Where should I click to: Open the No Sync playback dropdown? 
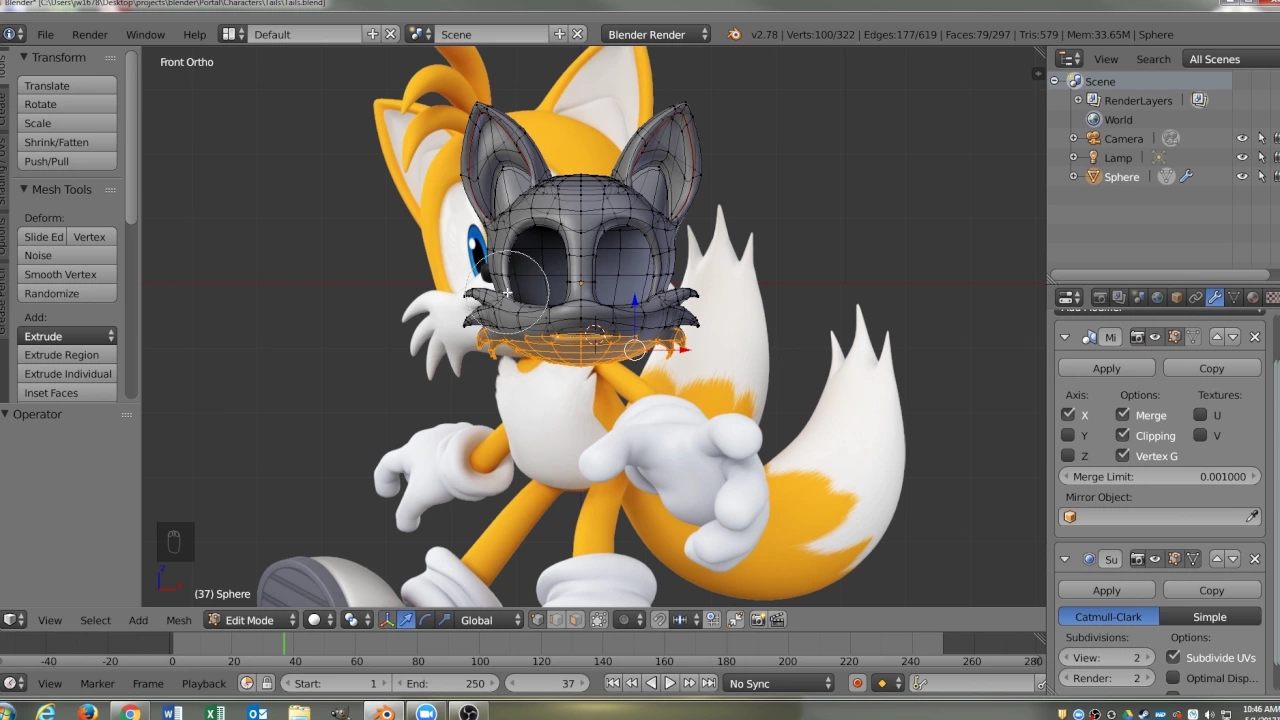pyautogui.click(x=779, y=683)
